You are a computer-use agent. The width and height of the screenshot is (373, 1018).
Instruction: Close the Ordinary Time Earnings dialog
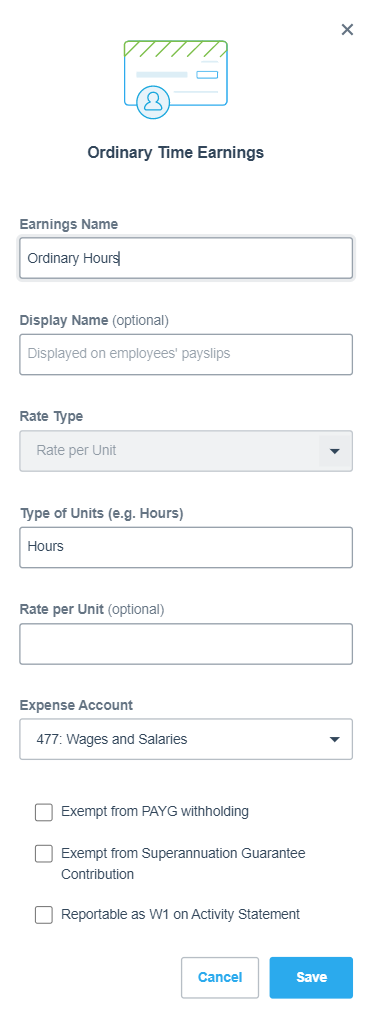[x=347, y=29]
